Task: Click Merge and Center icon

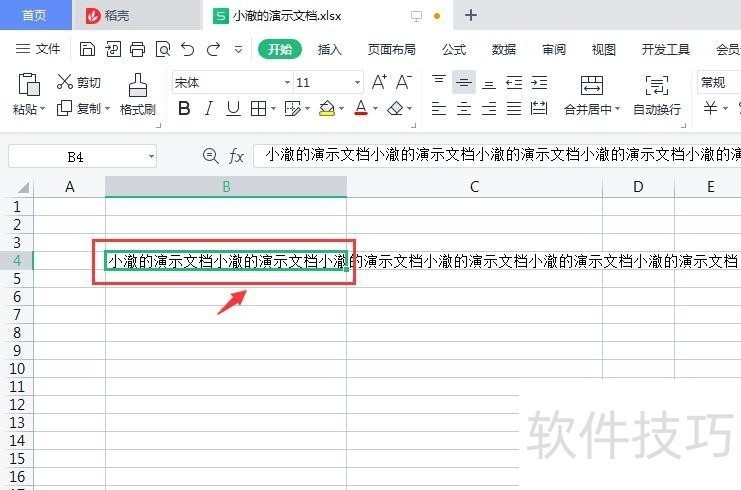Action: pos(592,85)
